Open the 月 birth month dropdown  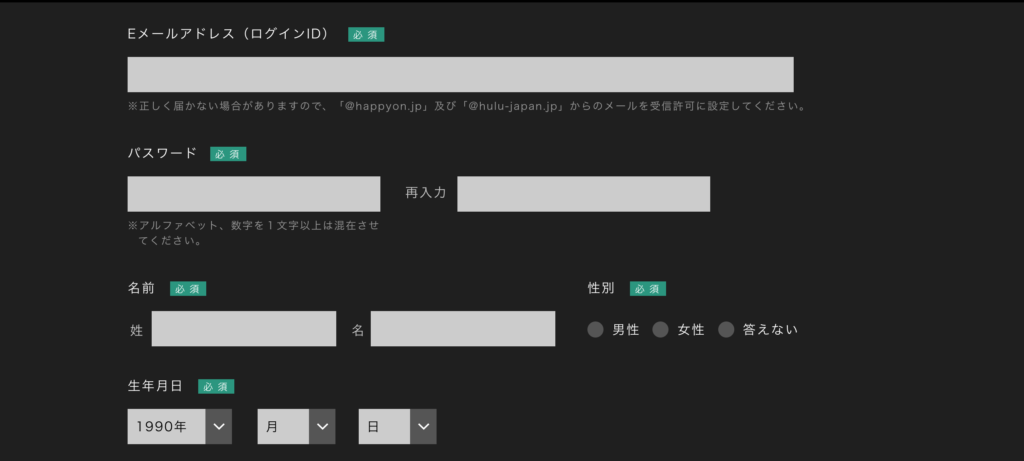[x=296, y=426]
